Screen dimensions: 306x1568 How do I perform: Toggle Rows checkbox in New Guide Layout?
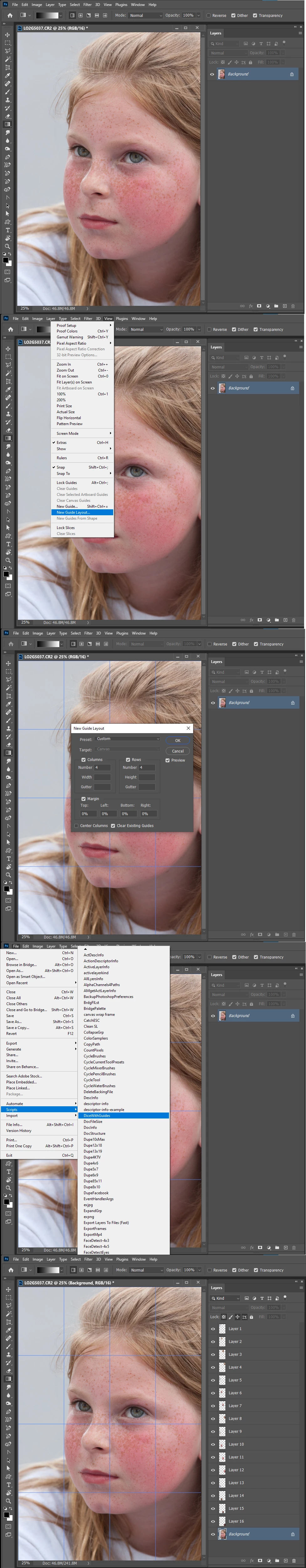point(128,760)
